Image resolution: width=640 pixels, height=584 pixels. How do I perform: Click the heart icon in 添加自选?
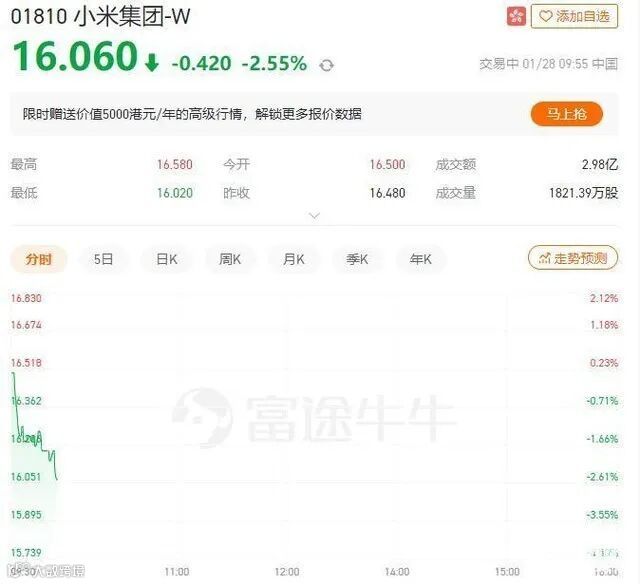point(545,16)
